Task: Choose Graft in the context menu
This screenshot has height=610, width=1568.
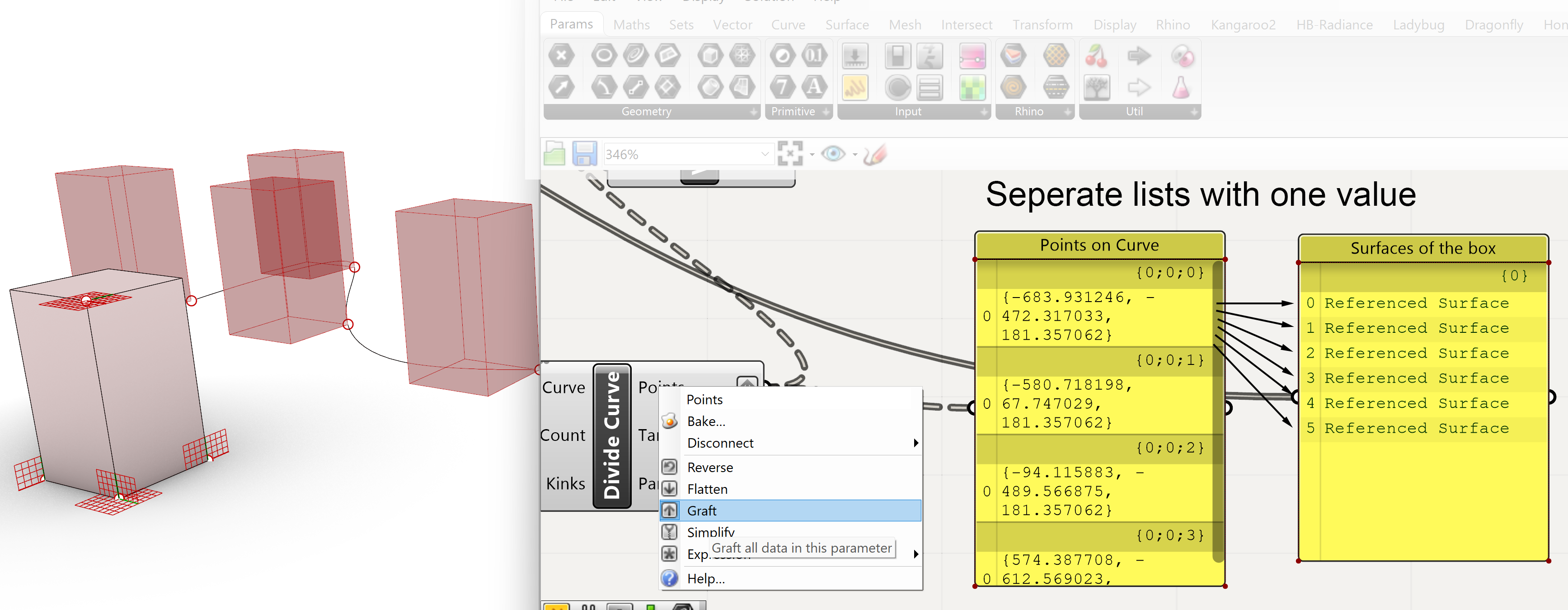Action: pyautogui.click(x=701, y=511)
